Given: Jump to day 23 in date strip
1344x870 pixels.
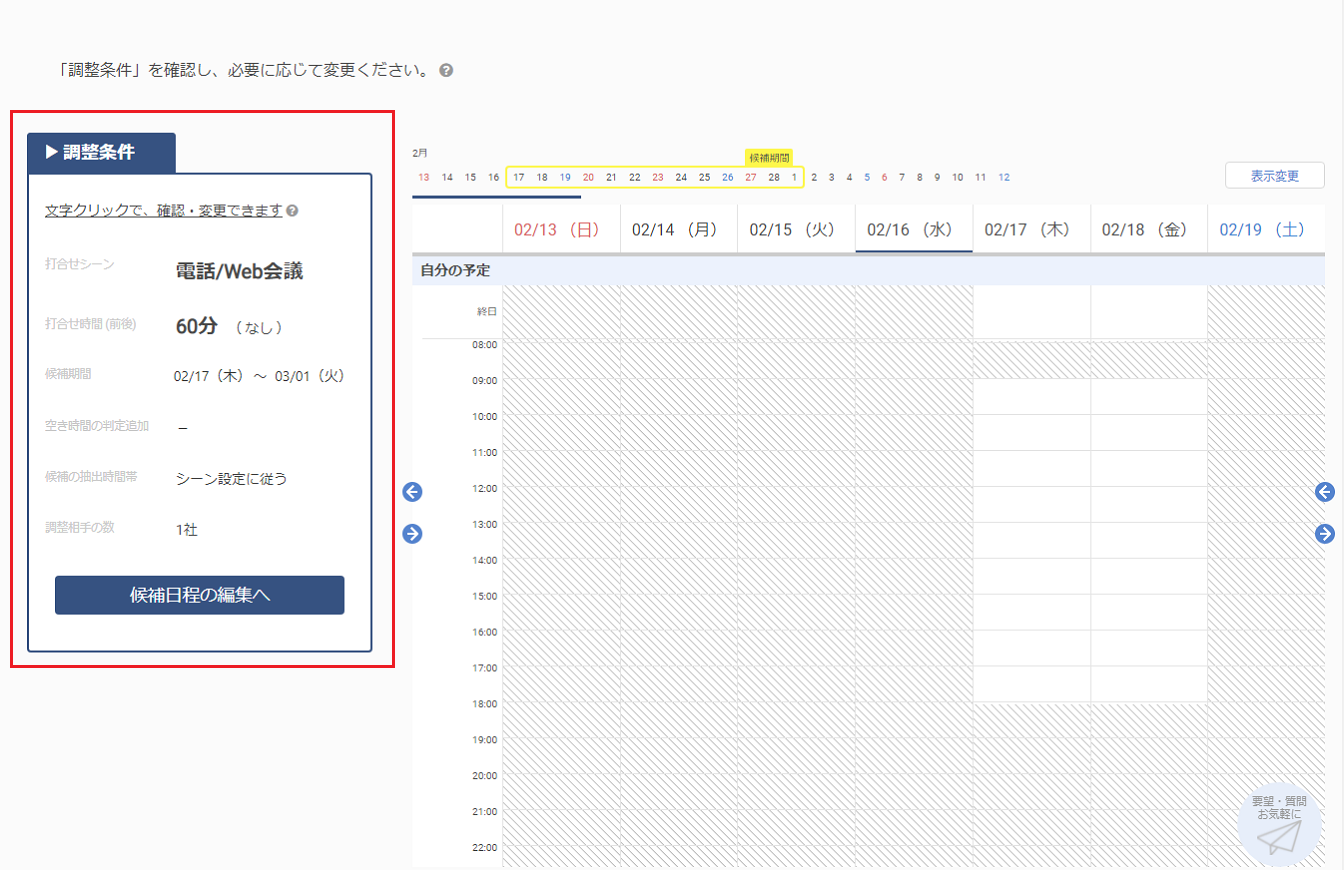Looking at the screenshot, I should 657,177.
